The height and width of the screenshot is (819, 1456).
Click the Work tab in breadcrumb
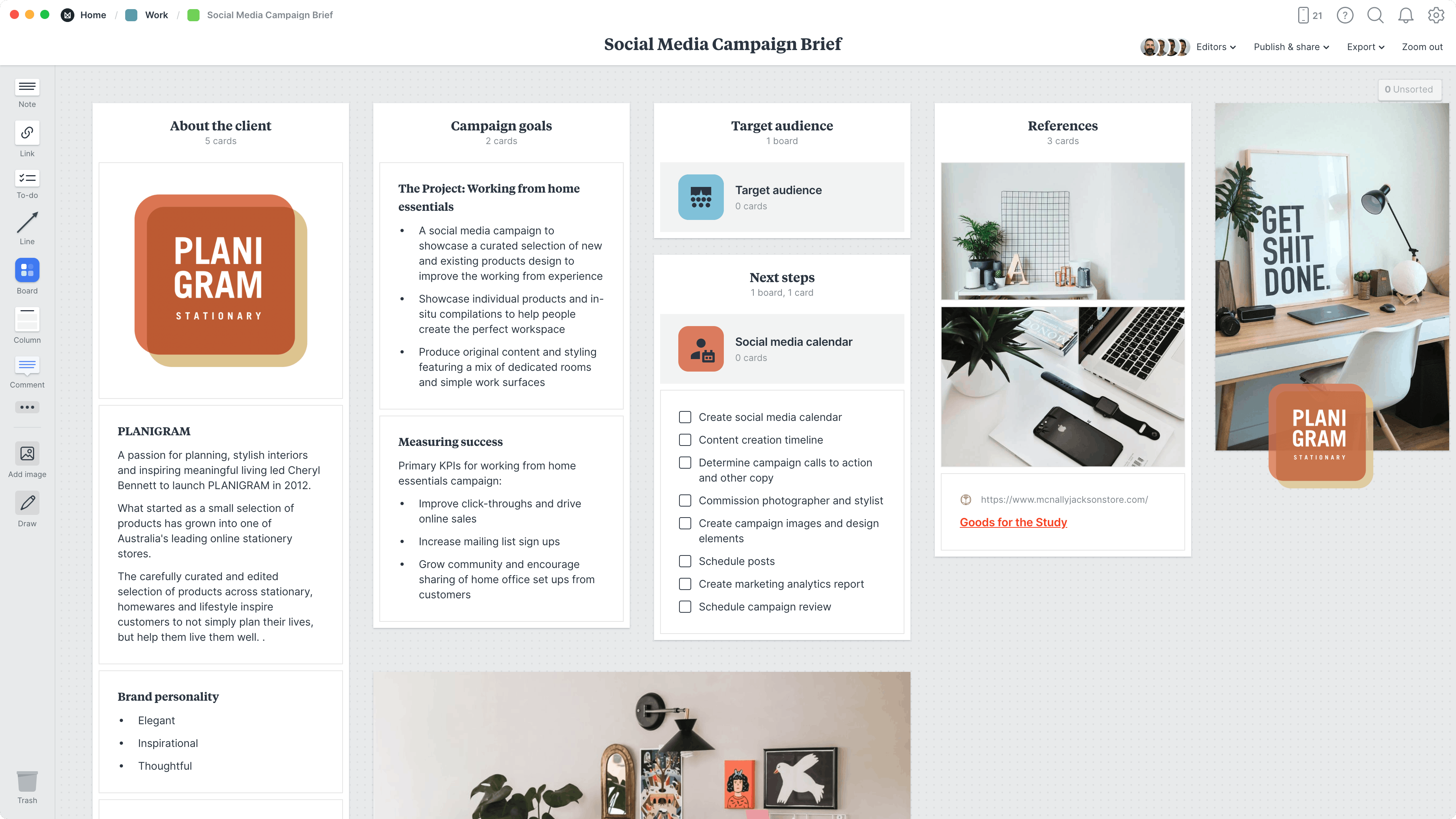[155, 15]
